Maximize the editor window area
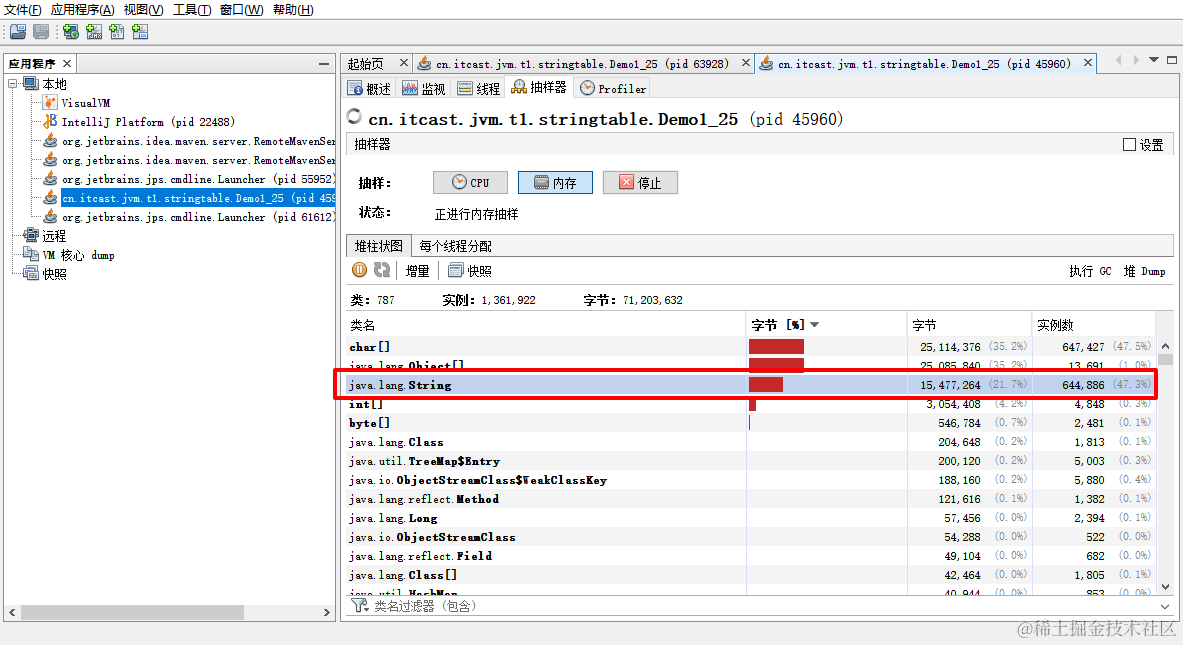 [1172, 60]
